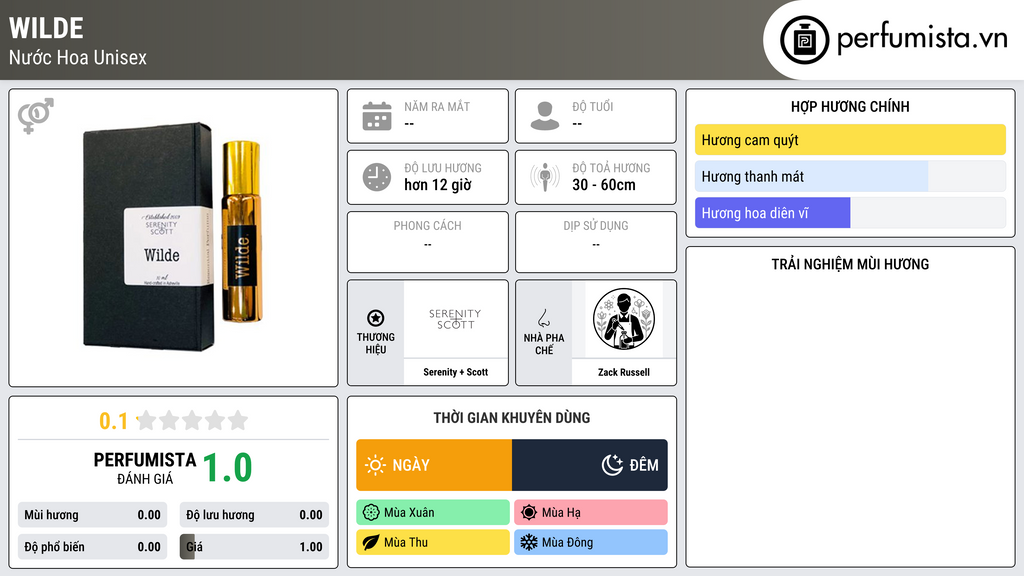Screen dimensions: 1024x576
Task: Select the Đêm nighttime bar
Action: (590, 465)
